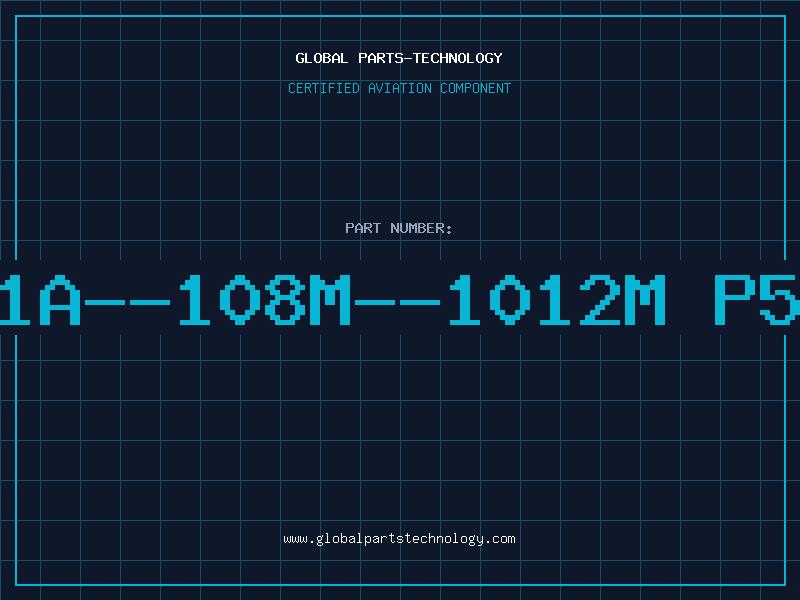The width and height of the screenshot is (800, 600).
Task: Click the '1012M' segment of part number
Action: click(x=557, y=299)
